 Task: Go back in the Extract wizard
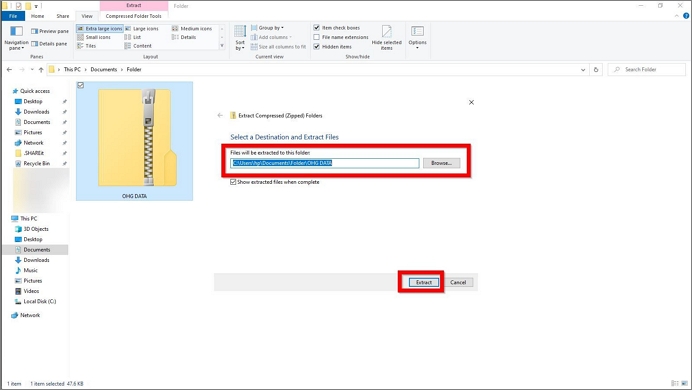point(220,116)
